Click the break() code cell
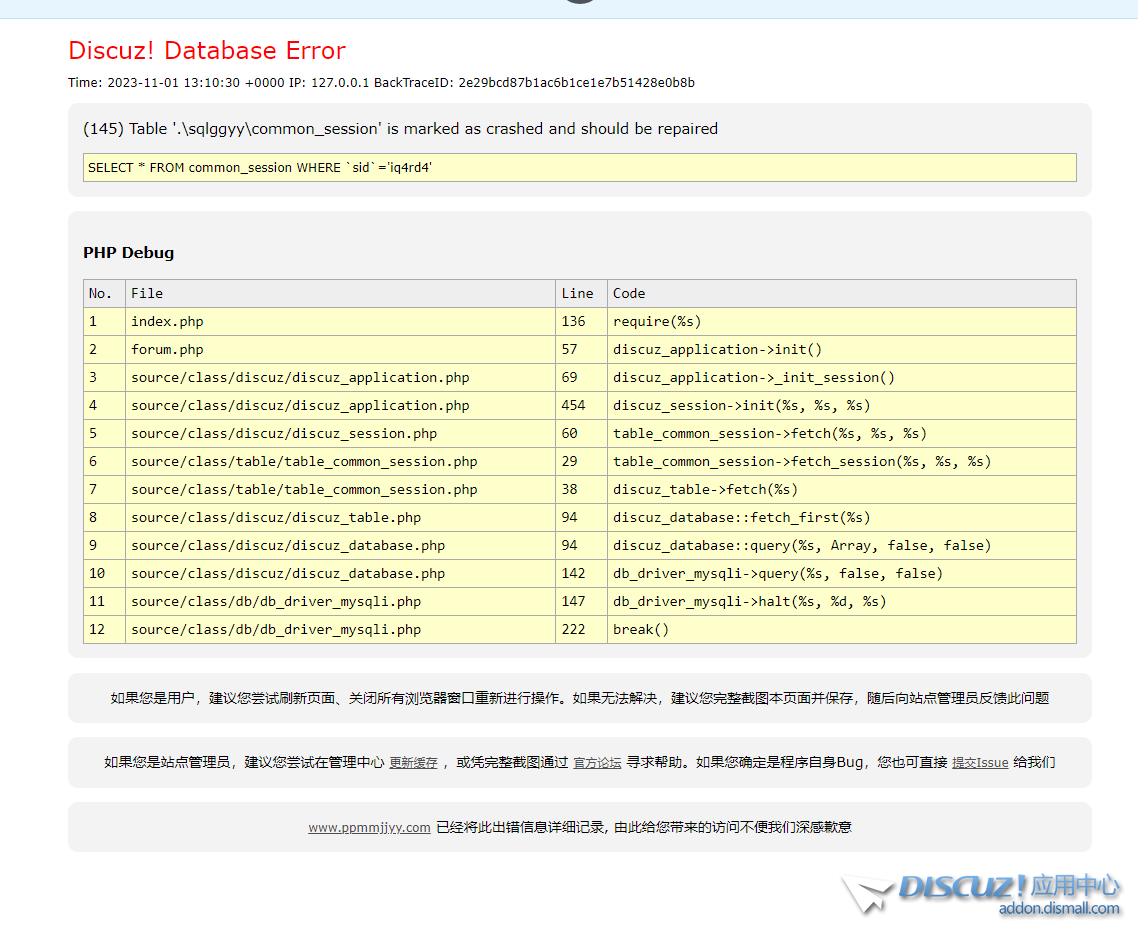The image size is (1138, 934). 641,630
